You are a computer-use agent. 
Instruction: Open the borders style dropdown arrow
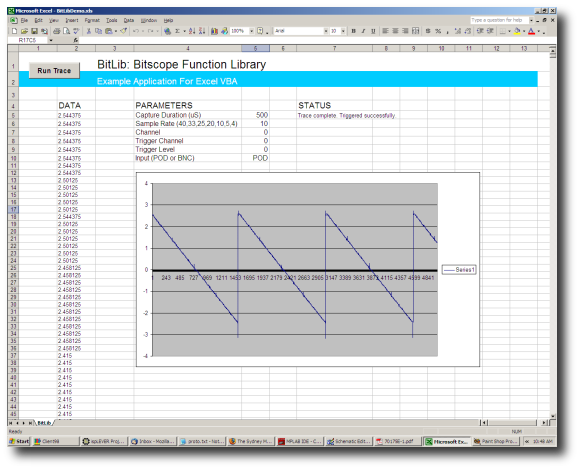(x=509, y=31)
